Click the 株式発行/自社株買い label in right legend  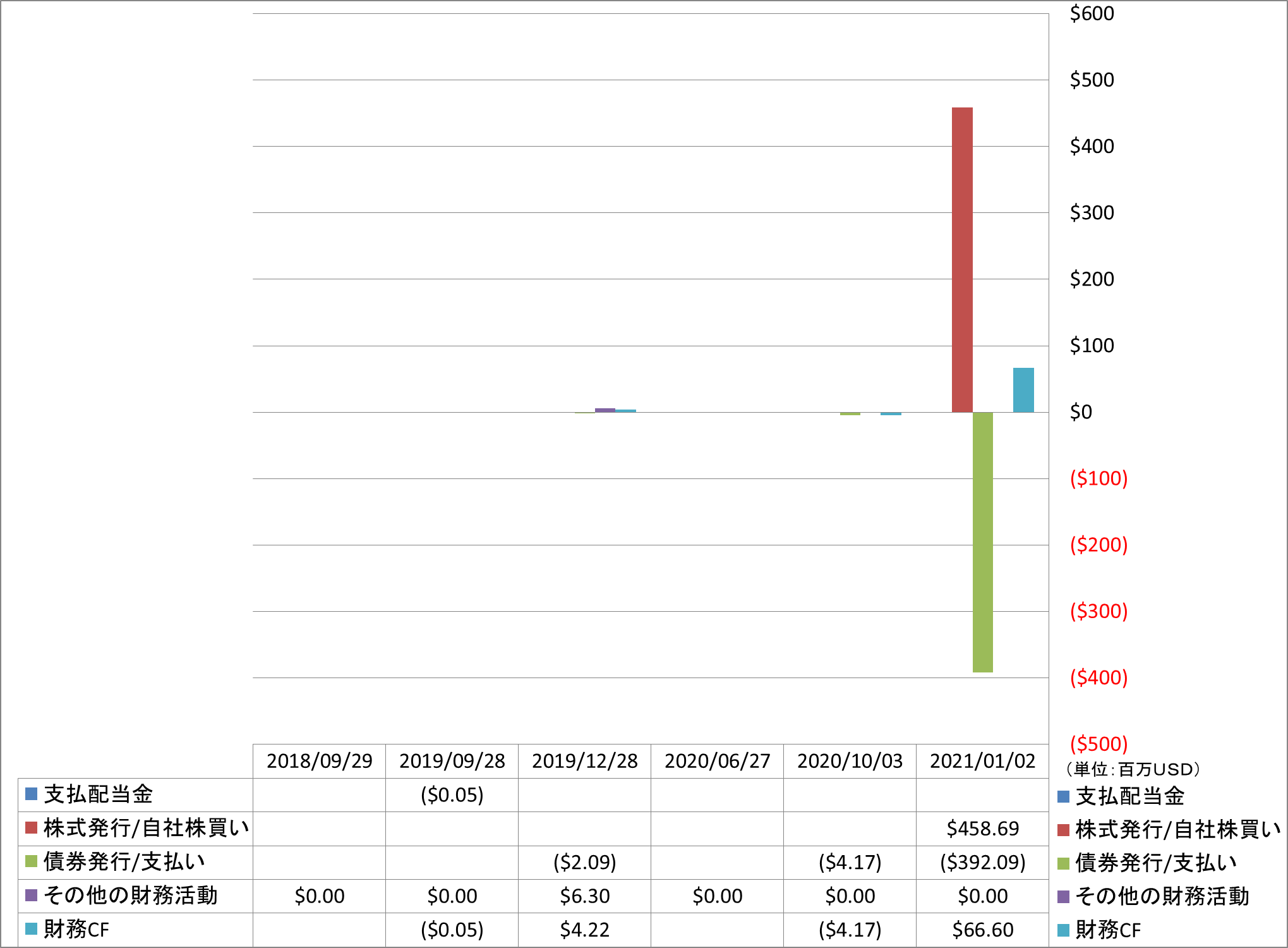(1179, 830)
